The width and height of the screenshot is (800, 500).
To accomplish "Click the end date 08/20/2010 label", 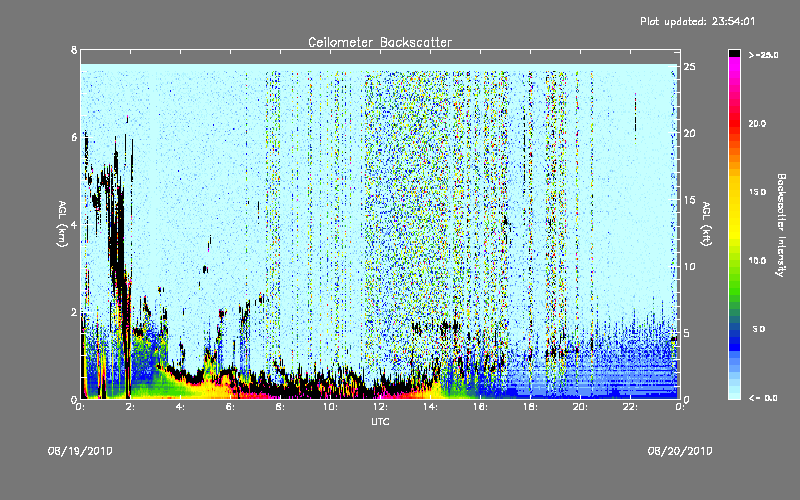I will point(680,451).
